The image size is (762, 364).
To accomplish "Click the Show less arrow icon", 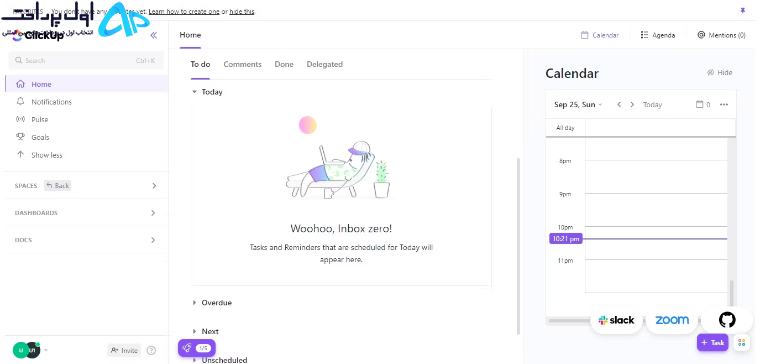I will [20, 155].
